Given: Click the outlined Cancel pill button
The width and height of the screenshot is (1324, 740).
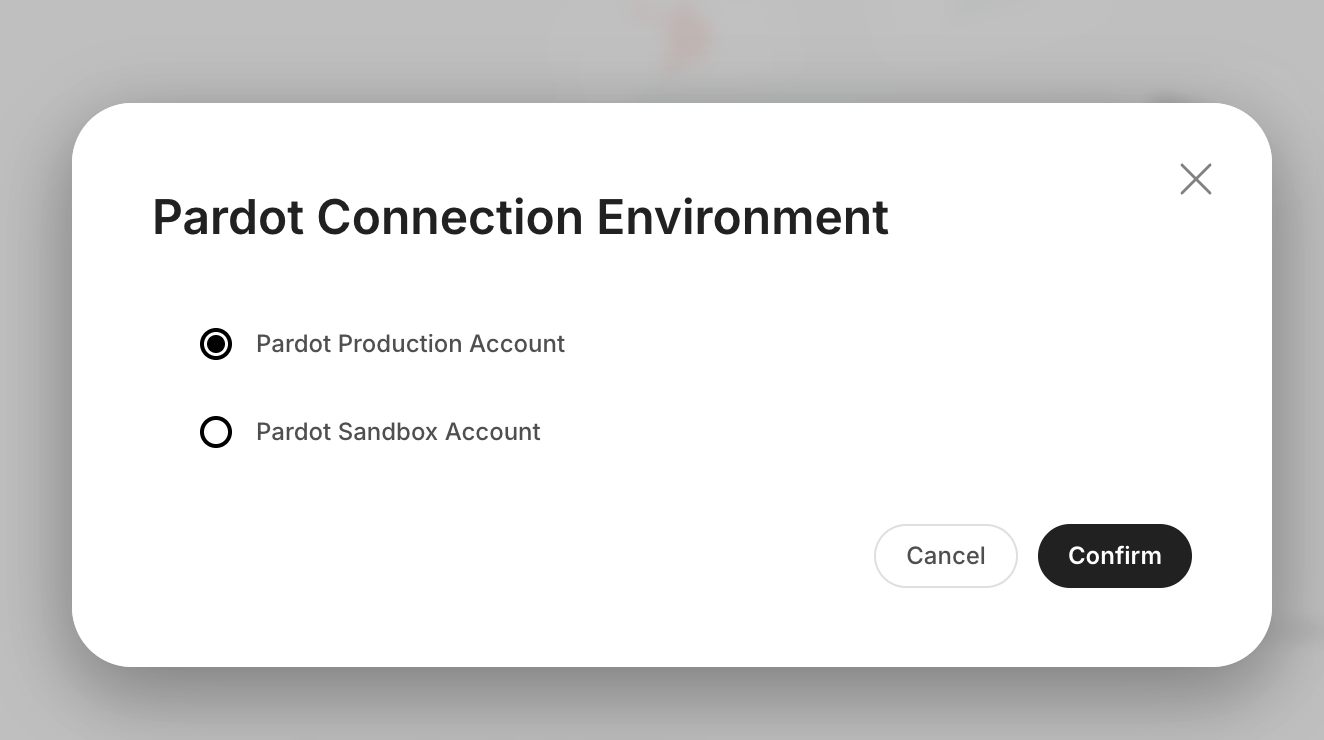Looking at the screenshot, I should point(945,556).
